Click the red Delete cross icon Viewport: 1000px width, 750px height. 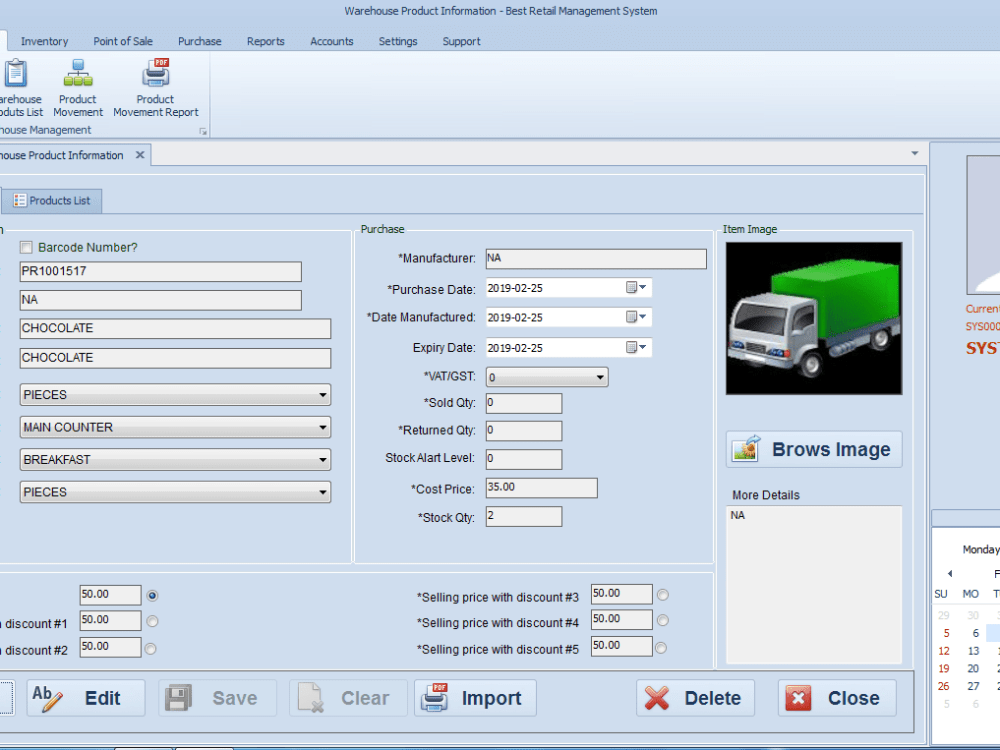(659, 698)
